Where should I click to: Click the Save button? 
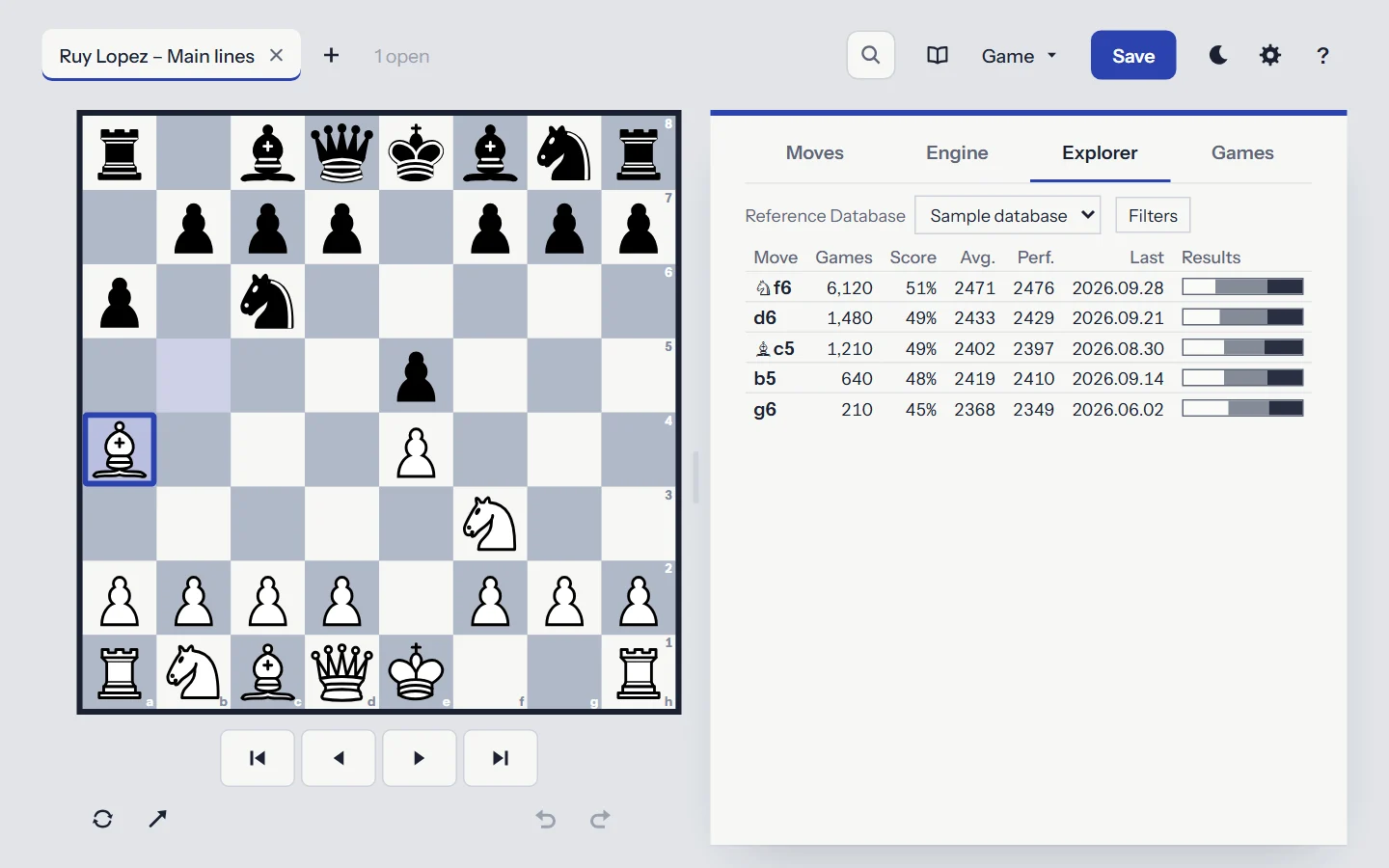pyautogui.click(x=1133, y=55)
